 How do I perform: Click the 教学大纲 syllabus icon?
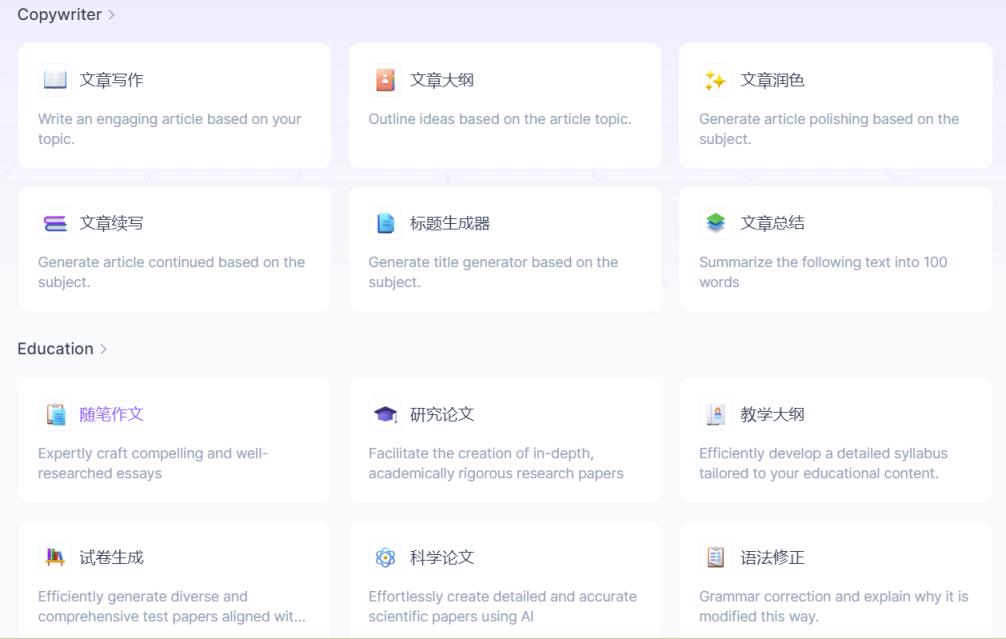(715, 414)
